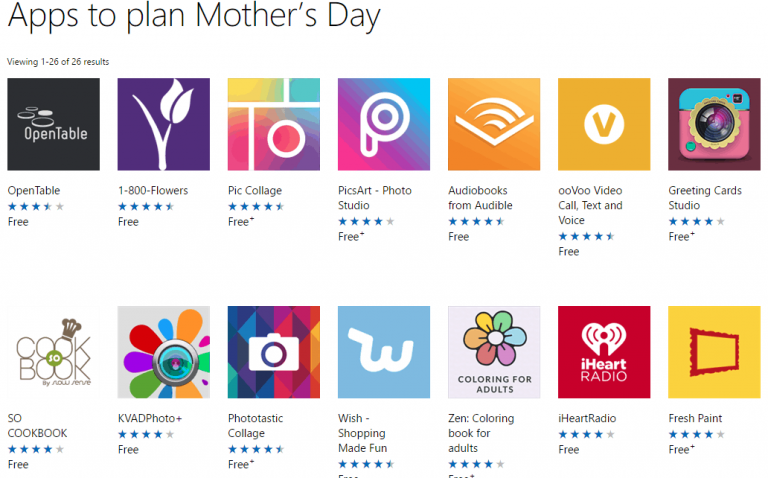Open the OpenTable app tile icon
Image resolution: width=768 pixels, height=478 pixels.
53,124
